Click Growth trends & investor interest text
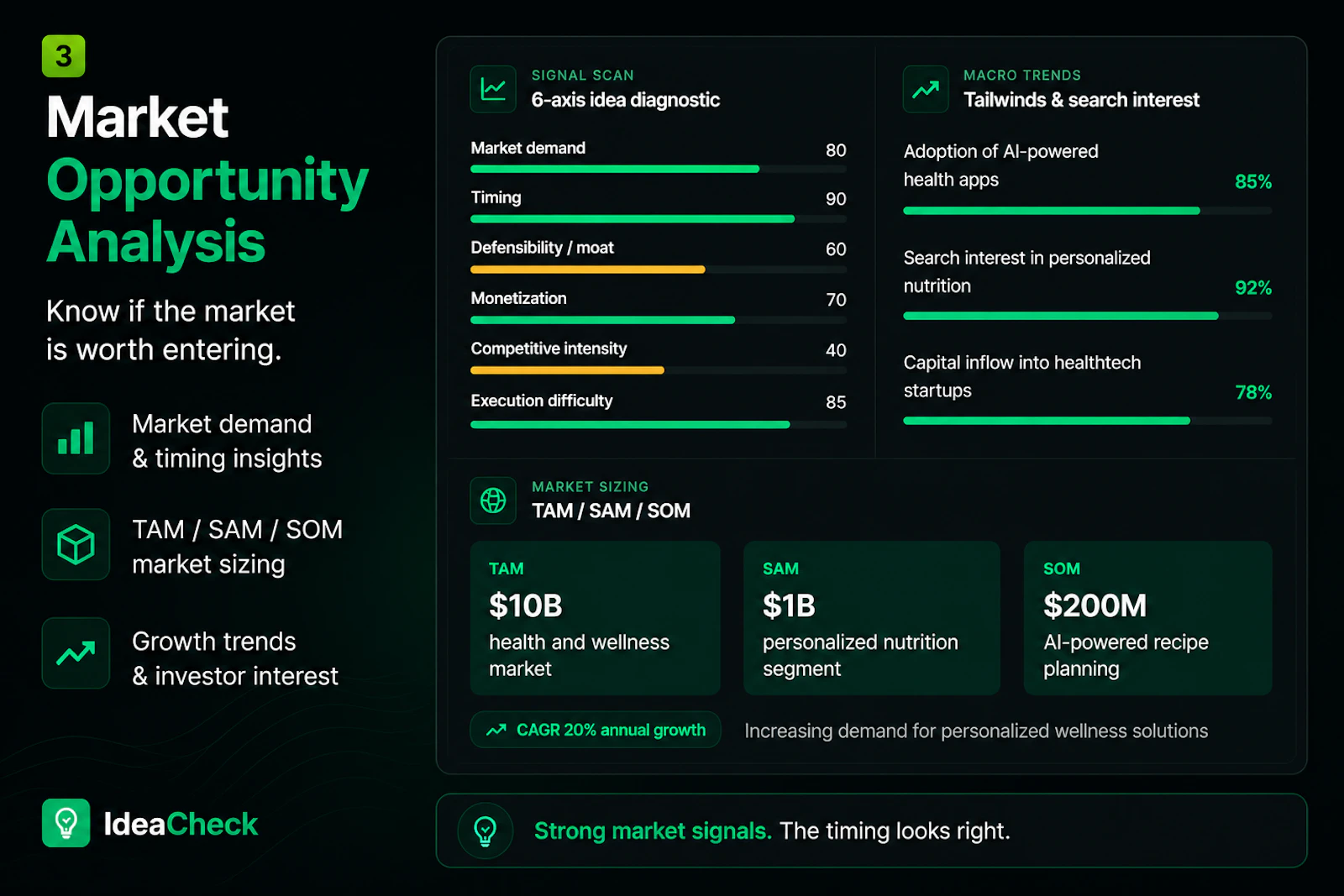The width and height of the screenshot is (1344, 896). click(x=235, y=658)
